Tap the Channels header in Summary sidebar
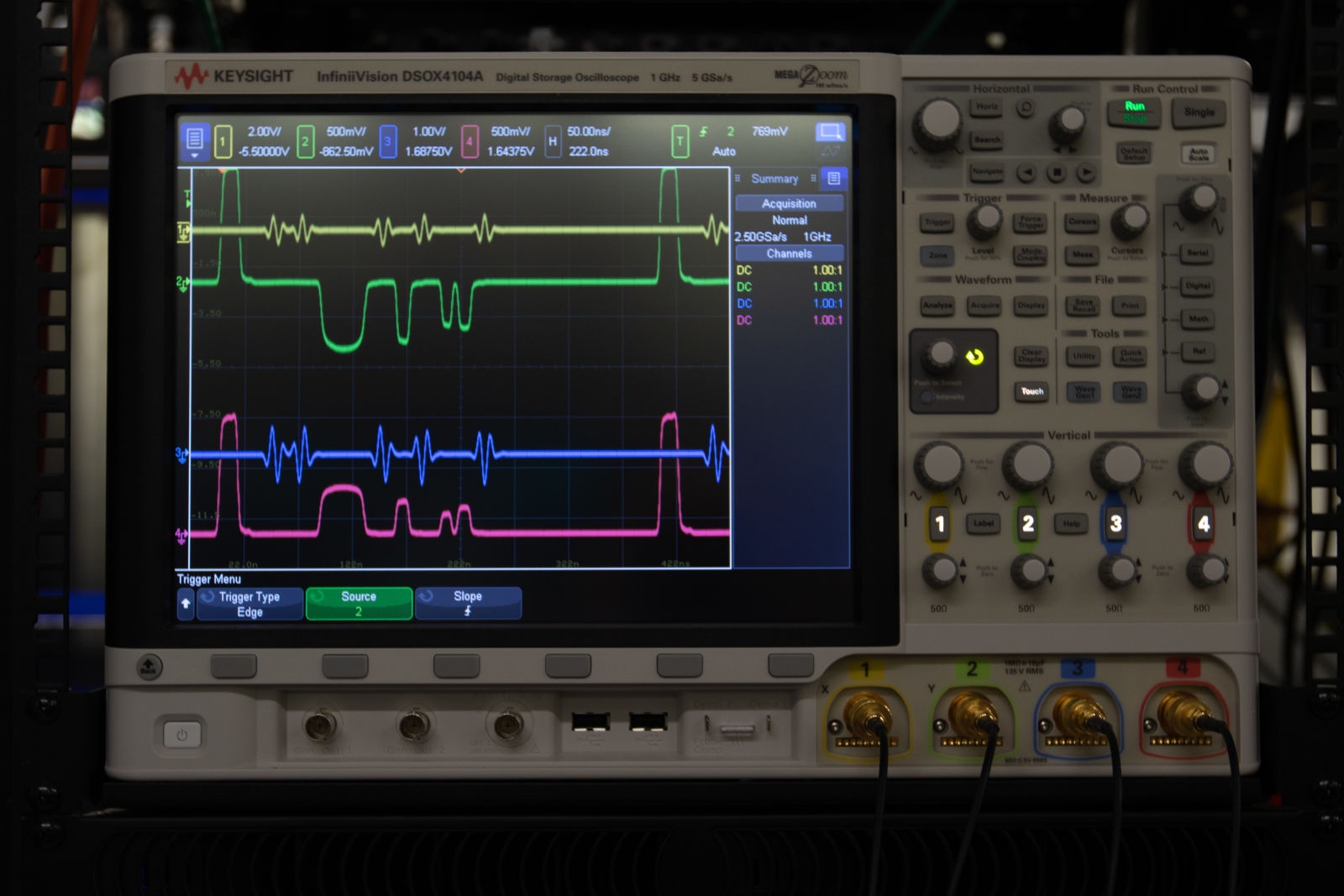This screenshot has width=1344, height=896. tap(789, 254)
